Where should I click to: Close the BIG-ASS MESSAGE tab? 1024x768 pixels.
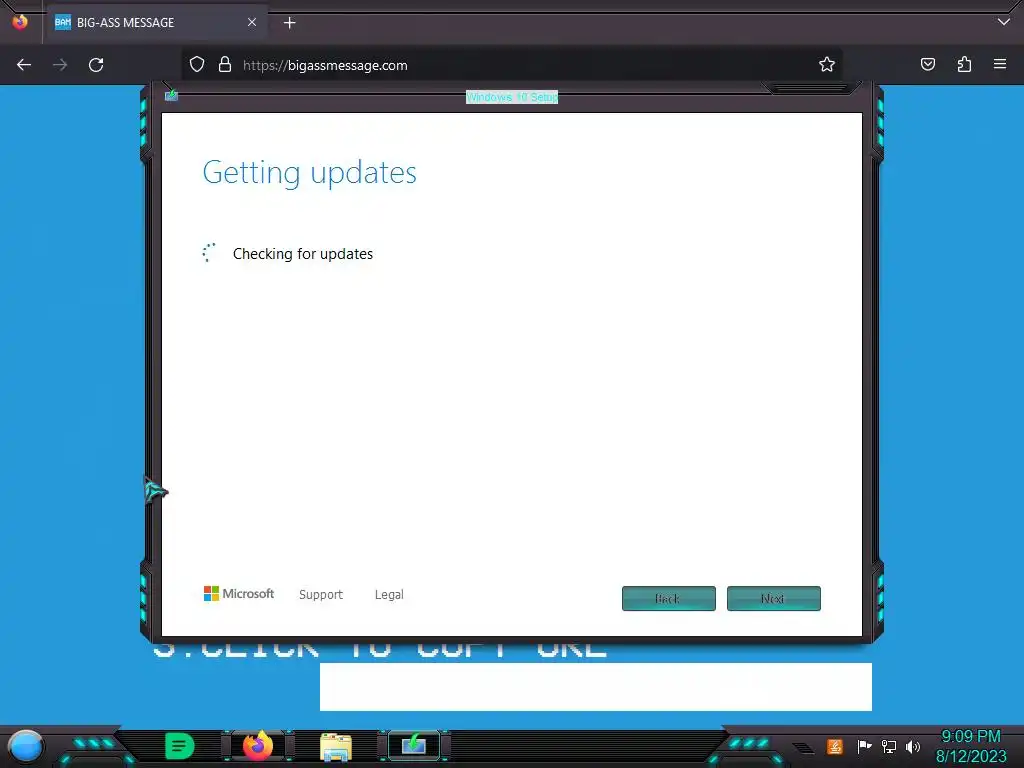[251, 22]
